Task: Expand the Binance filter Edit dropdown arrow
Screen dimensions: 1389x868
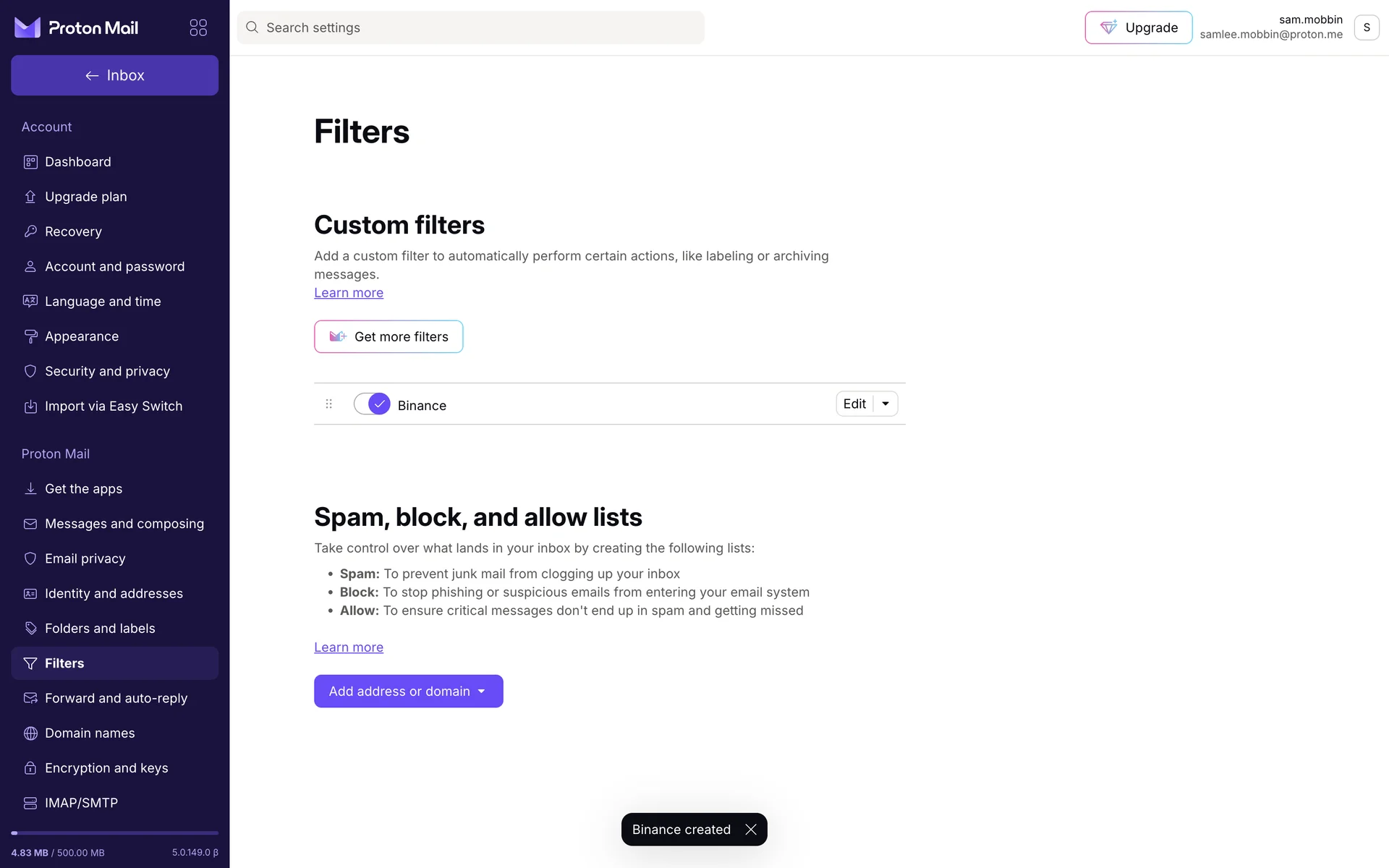Action: pyautogui.click(x=885, y=404)
